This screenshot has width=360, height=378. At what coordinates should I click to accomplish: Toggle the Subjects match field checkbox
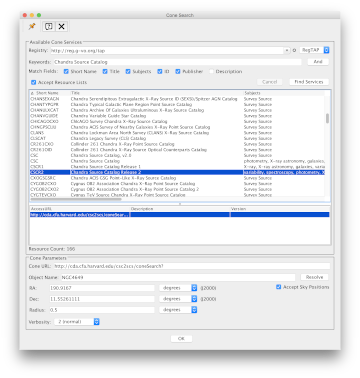128,71
